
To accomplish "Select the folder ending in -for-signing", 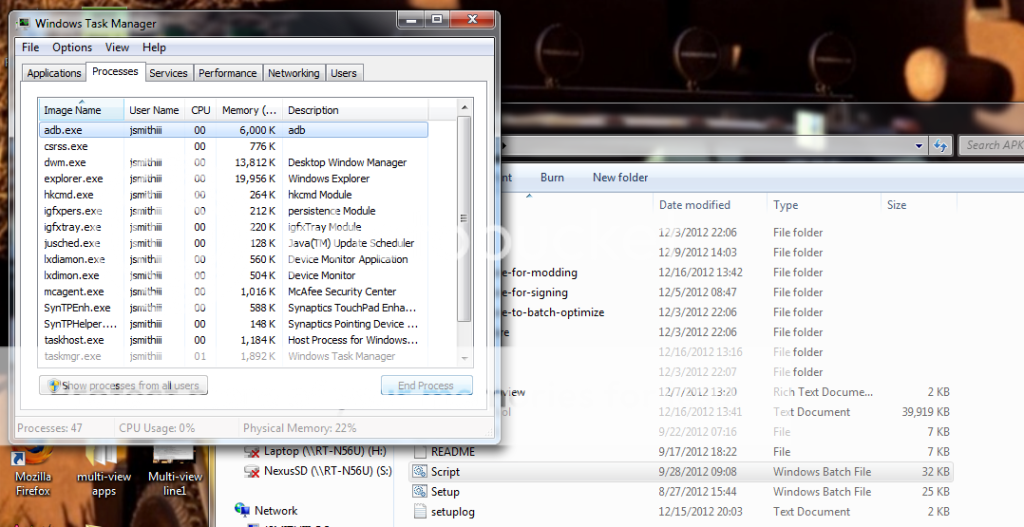I will tap(535, 293).
